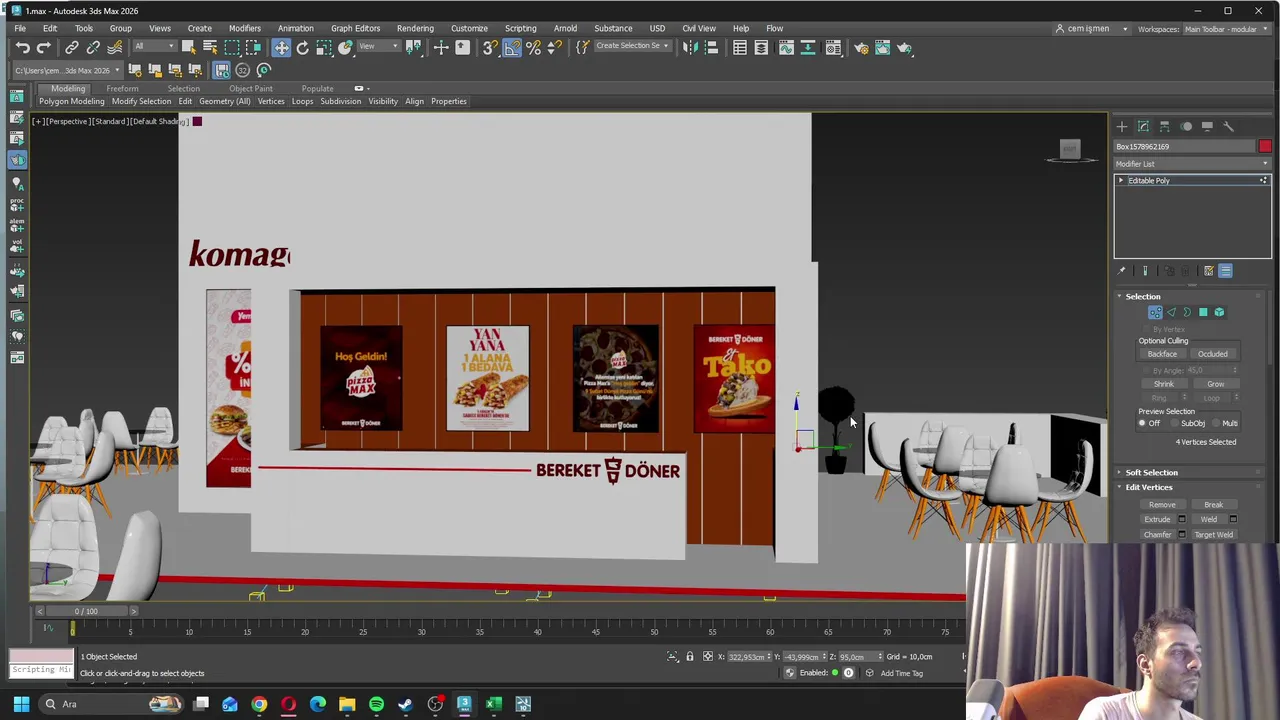Click the Render Production teapot icon
This screenshot has height=720, width=1280.
pyautogui.click(x=904, y=48)
